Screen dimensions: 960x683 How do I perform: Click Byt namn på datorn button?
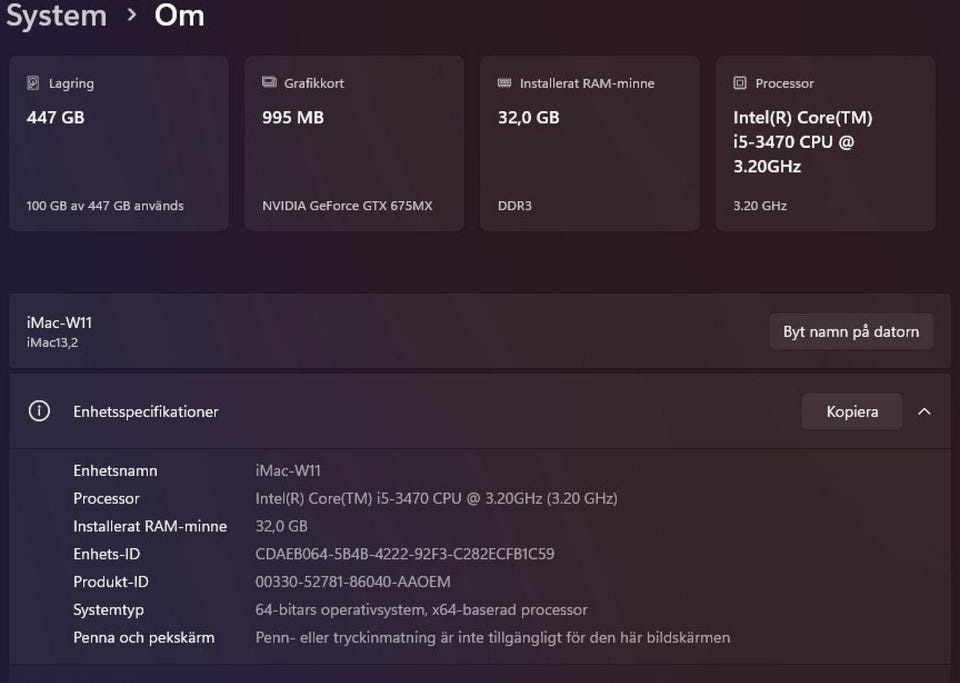click(851, 332)
